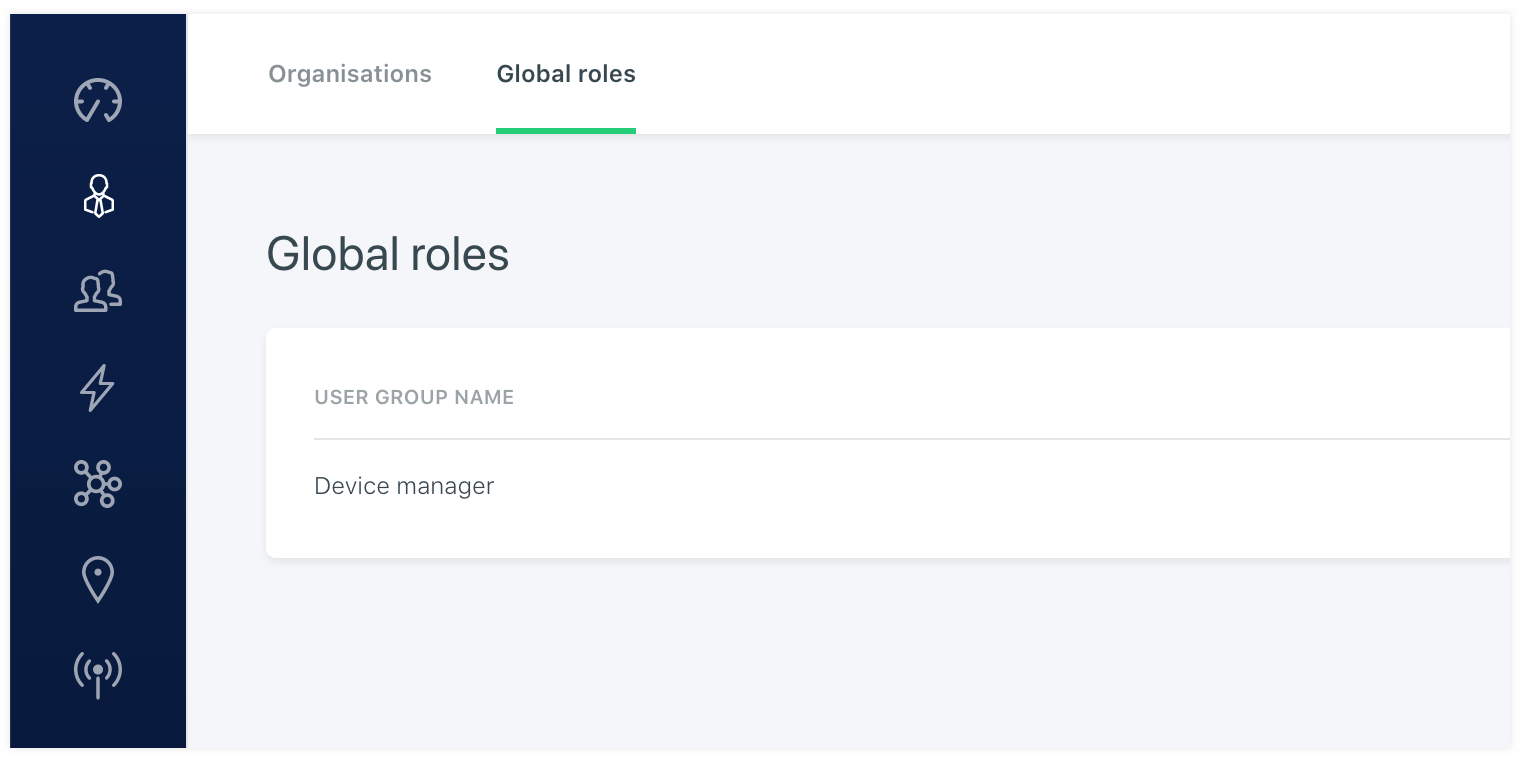
Task: Go to the users group sidebar icon
Action: click(98, 292)
